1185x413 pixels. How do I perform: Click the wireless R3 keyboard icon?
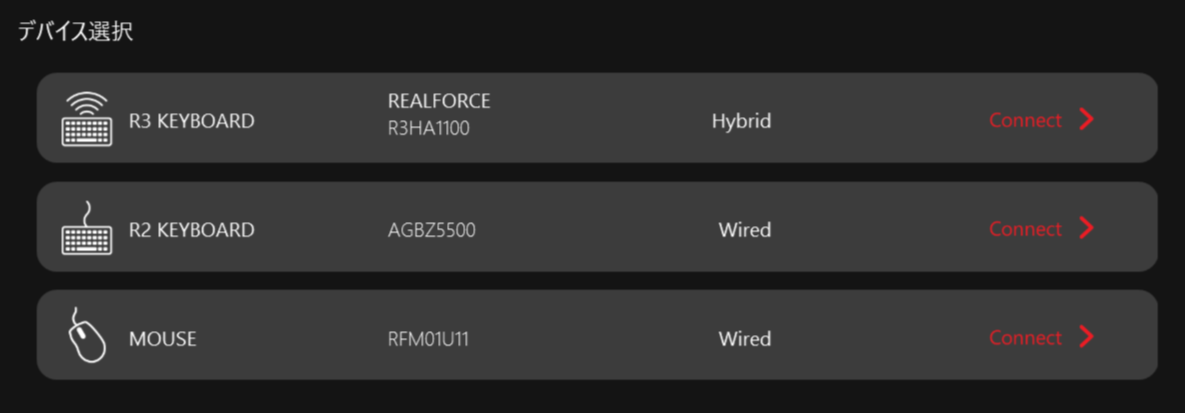point(87,119)
